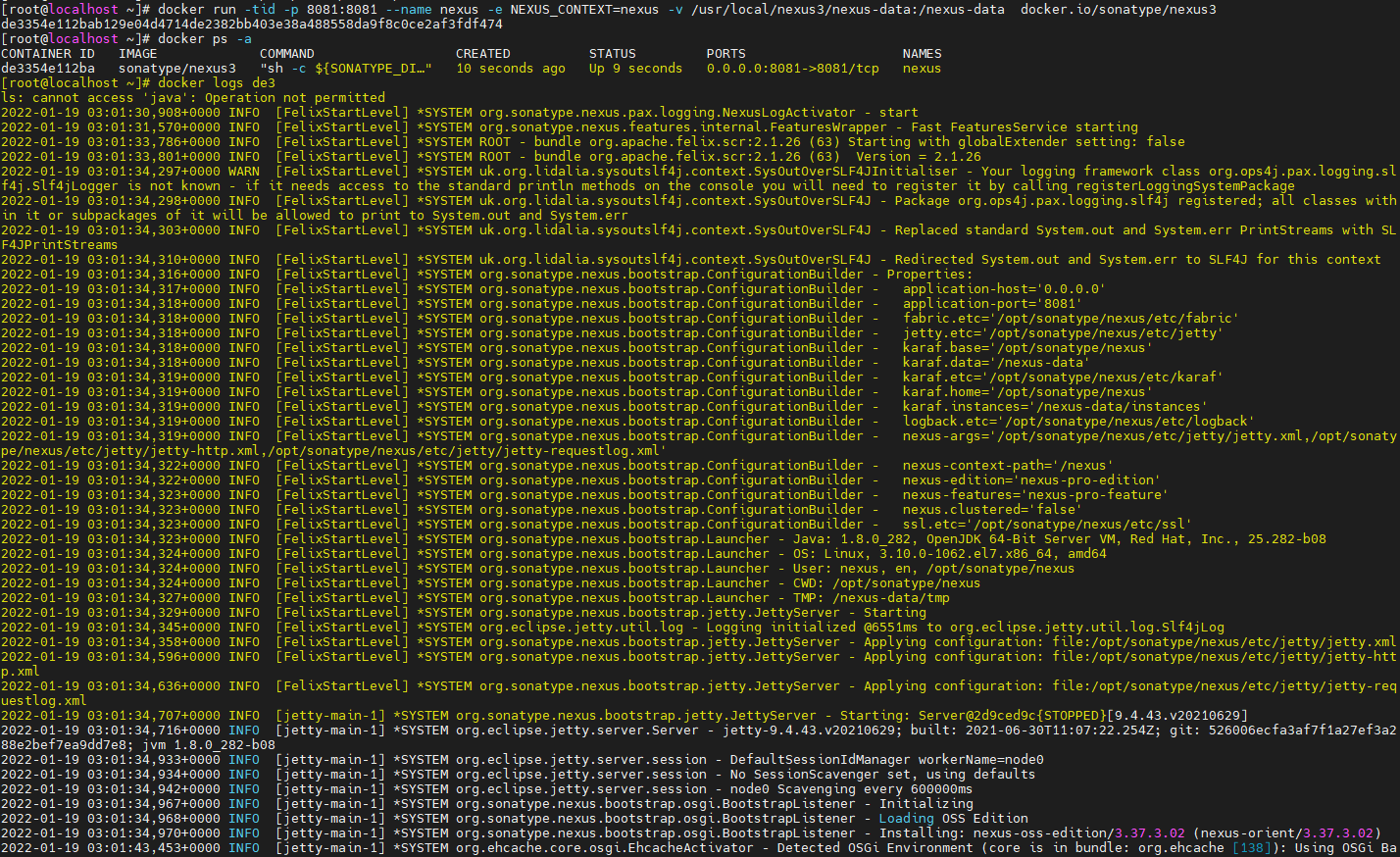Click the 'COMMAND' column header

pos(287,53)
